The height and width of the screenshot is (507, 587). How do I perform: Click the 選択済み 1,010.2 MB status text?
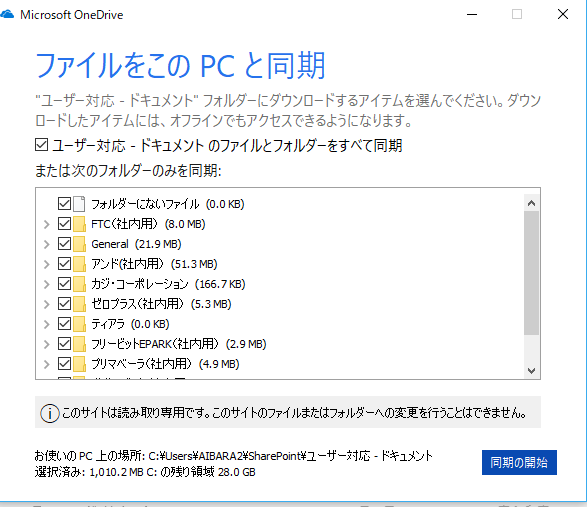(x=145, y=472)
